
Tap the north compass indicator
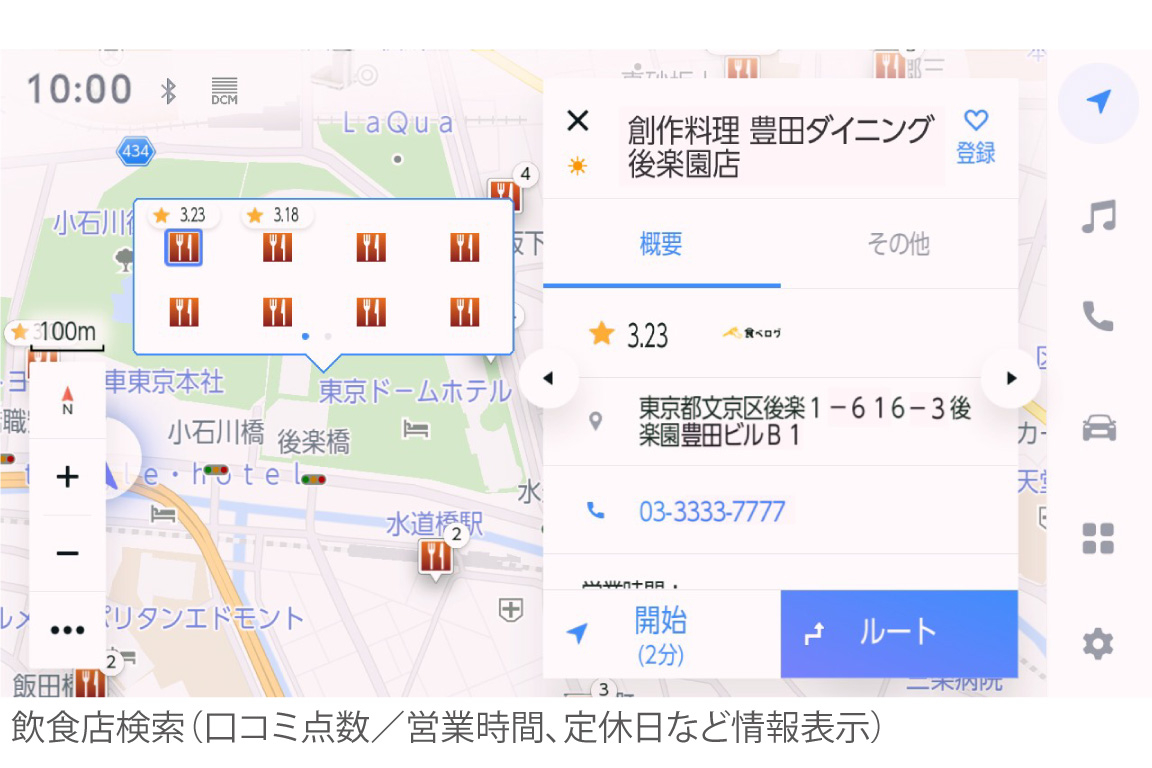pyautogui.click(x=67, y=401)
